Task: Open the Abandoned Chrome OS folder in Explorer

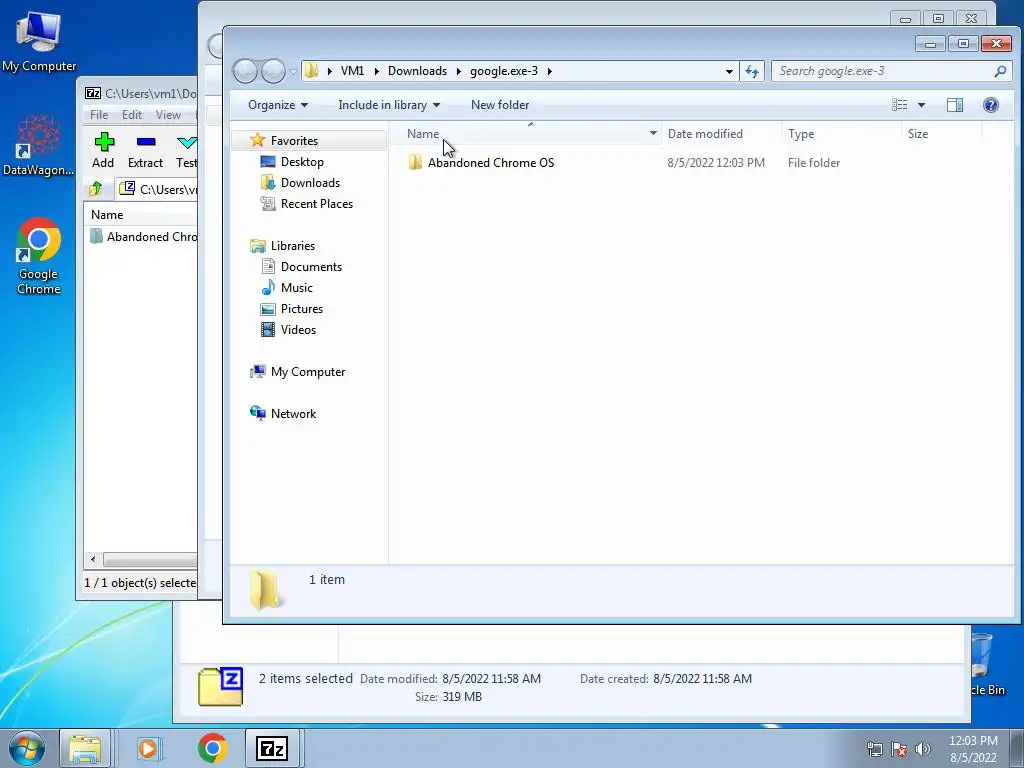Action: pyautogui.click(x=490, y=163)
